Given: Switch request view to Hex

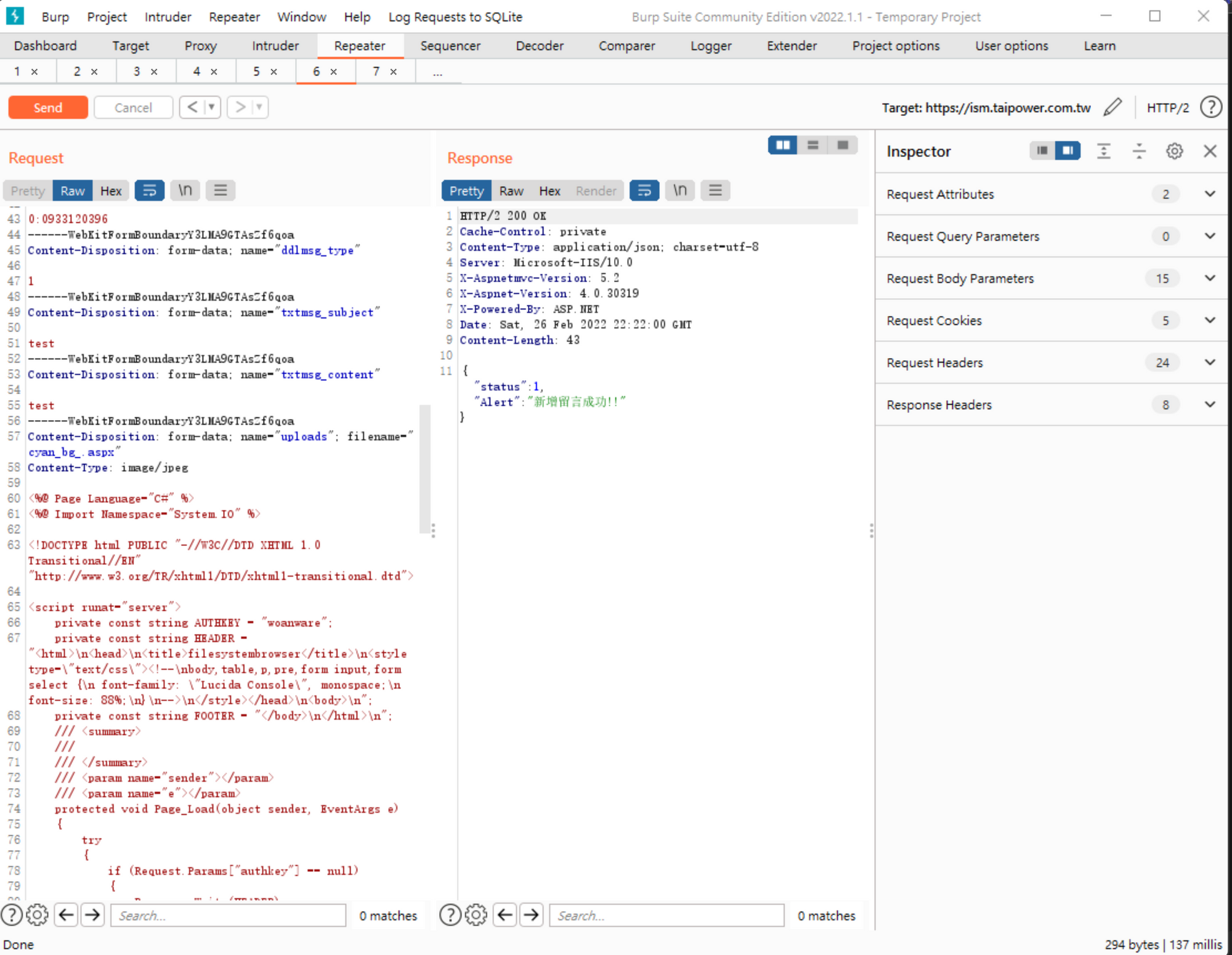Looking at the screenshot, I should (x=111, y=191).
